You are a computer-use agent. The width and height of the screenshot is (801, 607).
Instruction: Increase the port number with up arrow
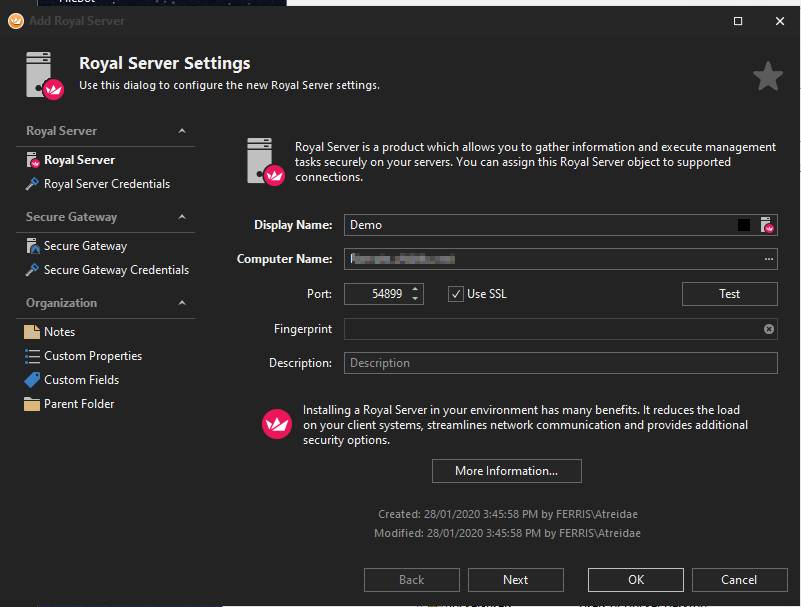pyautogui.click(x=415, y=289)
